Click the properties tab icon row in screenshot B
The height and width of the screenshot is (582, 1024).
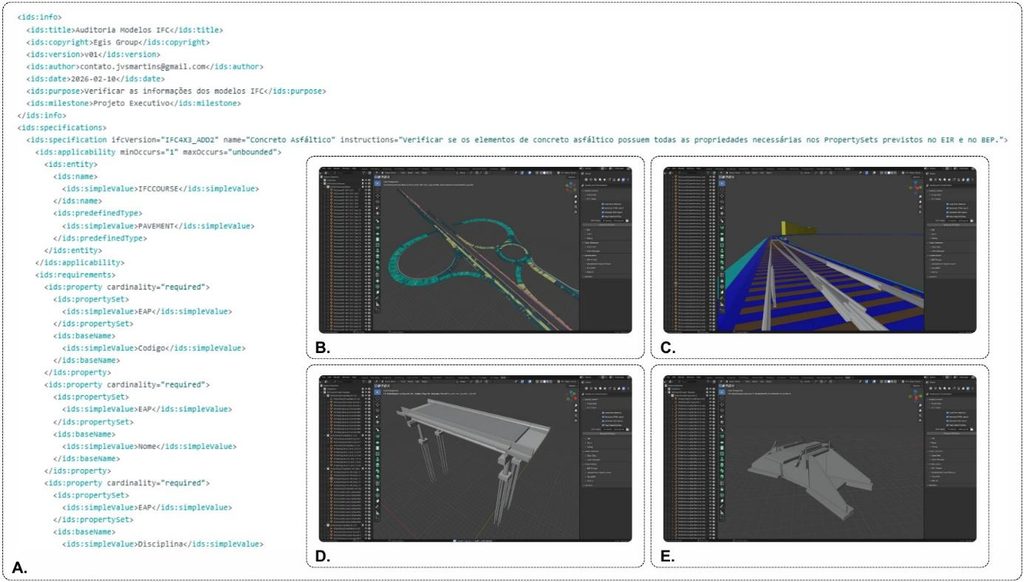click(x=607, y=180)
